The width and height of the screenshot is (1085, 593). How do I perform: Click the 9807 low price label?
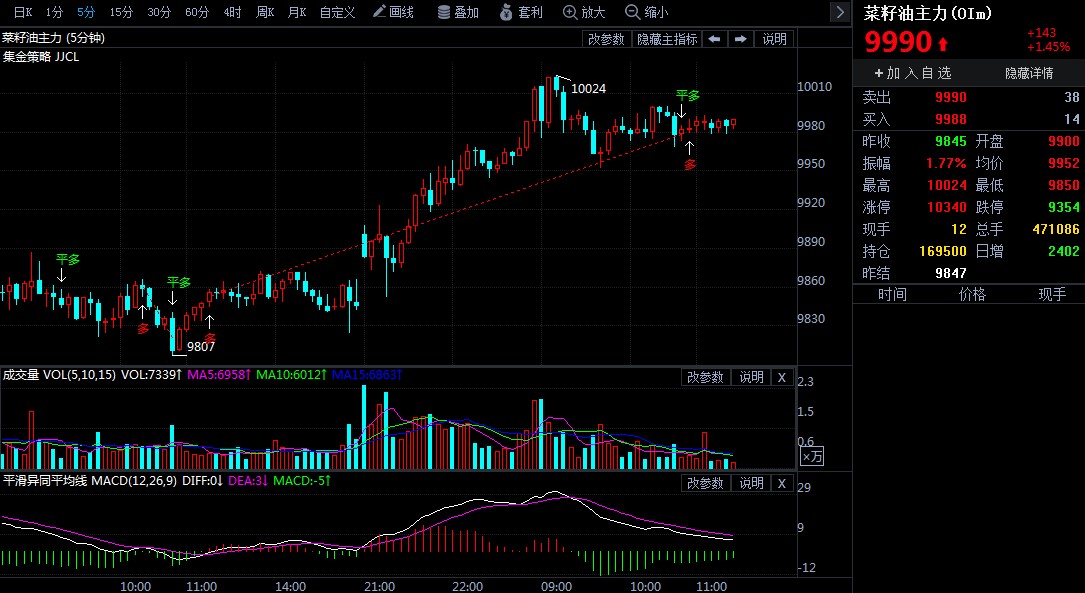201,347
